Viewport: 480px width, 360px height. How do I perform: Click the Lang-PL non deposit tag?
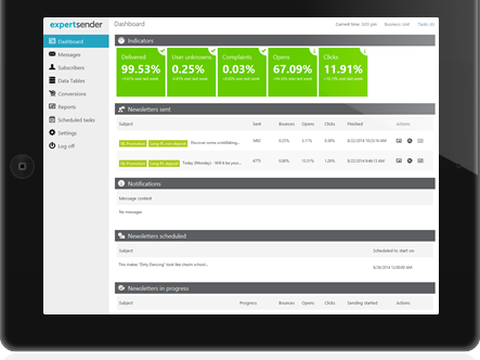click(x=168, y=143)
